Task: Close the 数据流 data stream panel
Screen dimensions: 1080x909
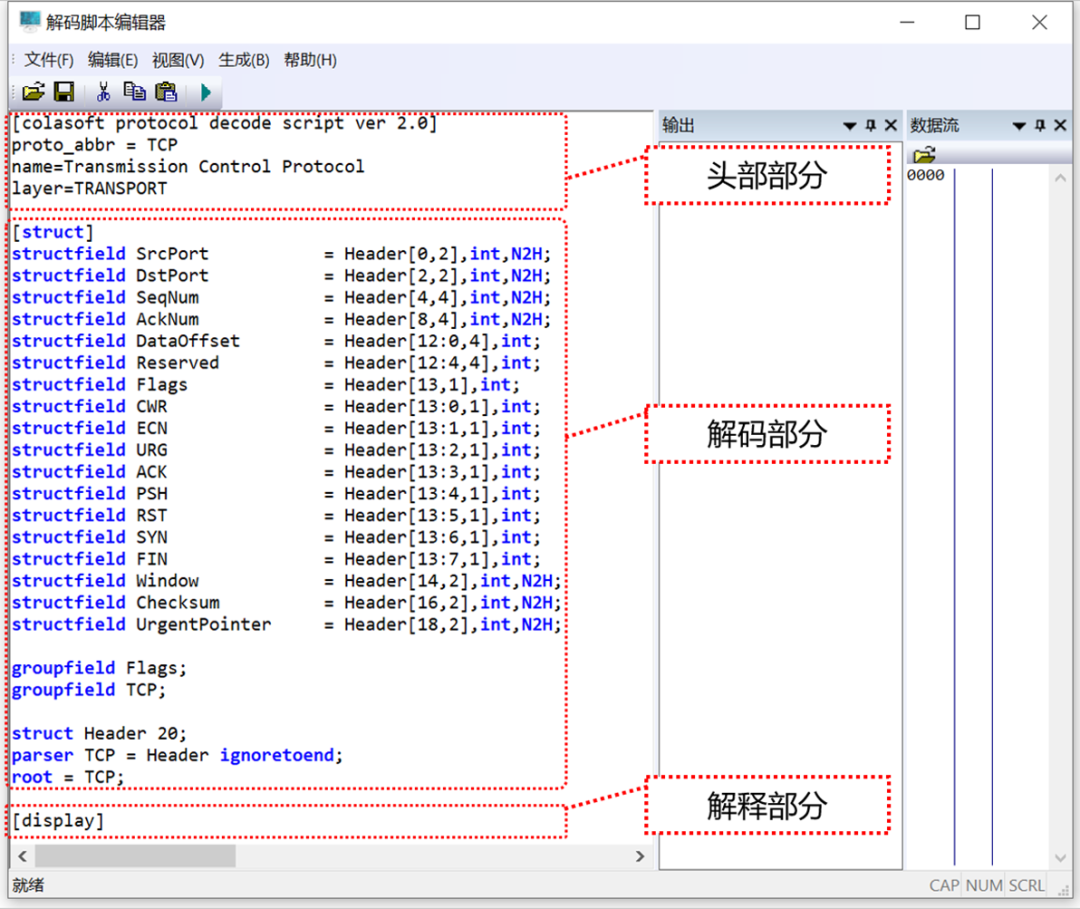Action: tap(1060, 126)
